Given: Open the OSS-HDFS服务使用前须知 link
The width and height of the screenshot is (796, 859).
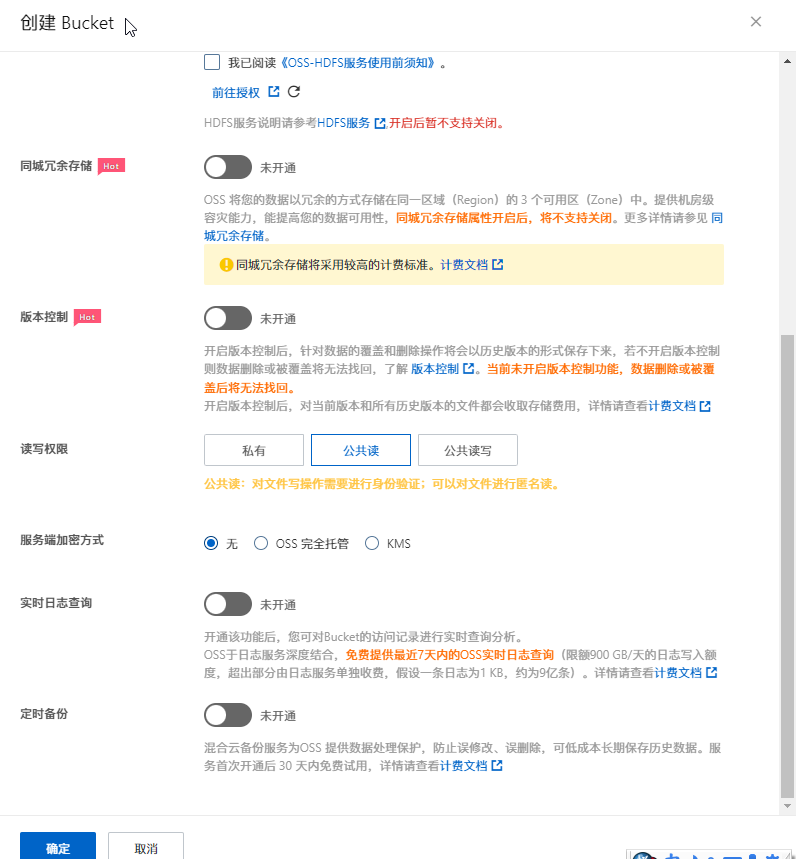Looking at the screenshot, I should click(360, 62).
